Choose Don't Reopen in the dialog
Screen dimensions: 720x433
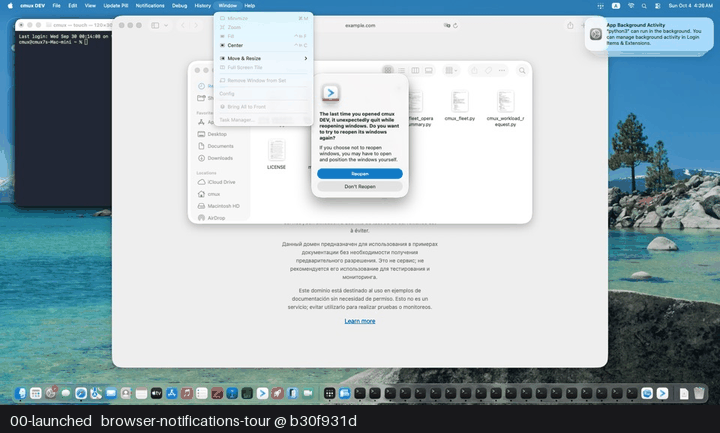click(360, 186)
